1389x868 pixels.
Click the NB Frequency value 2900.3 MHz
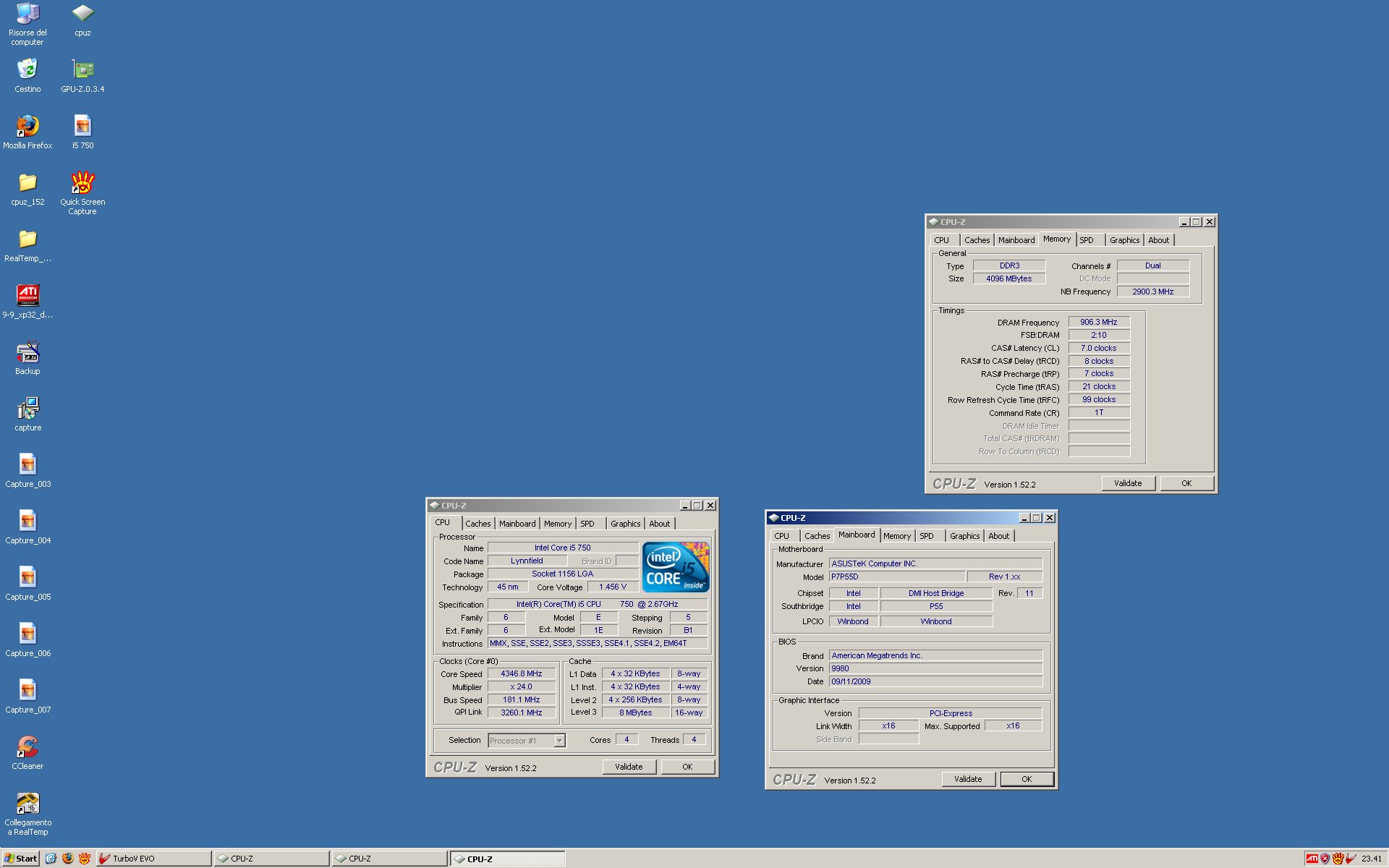1153,292
